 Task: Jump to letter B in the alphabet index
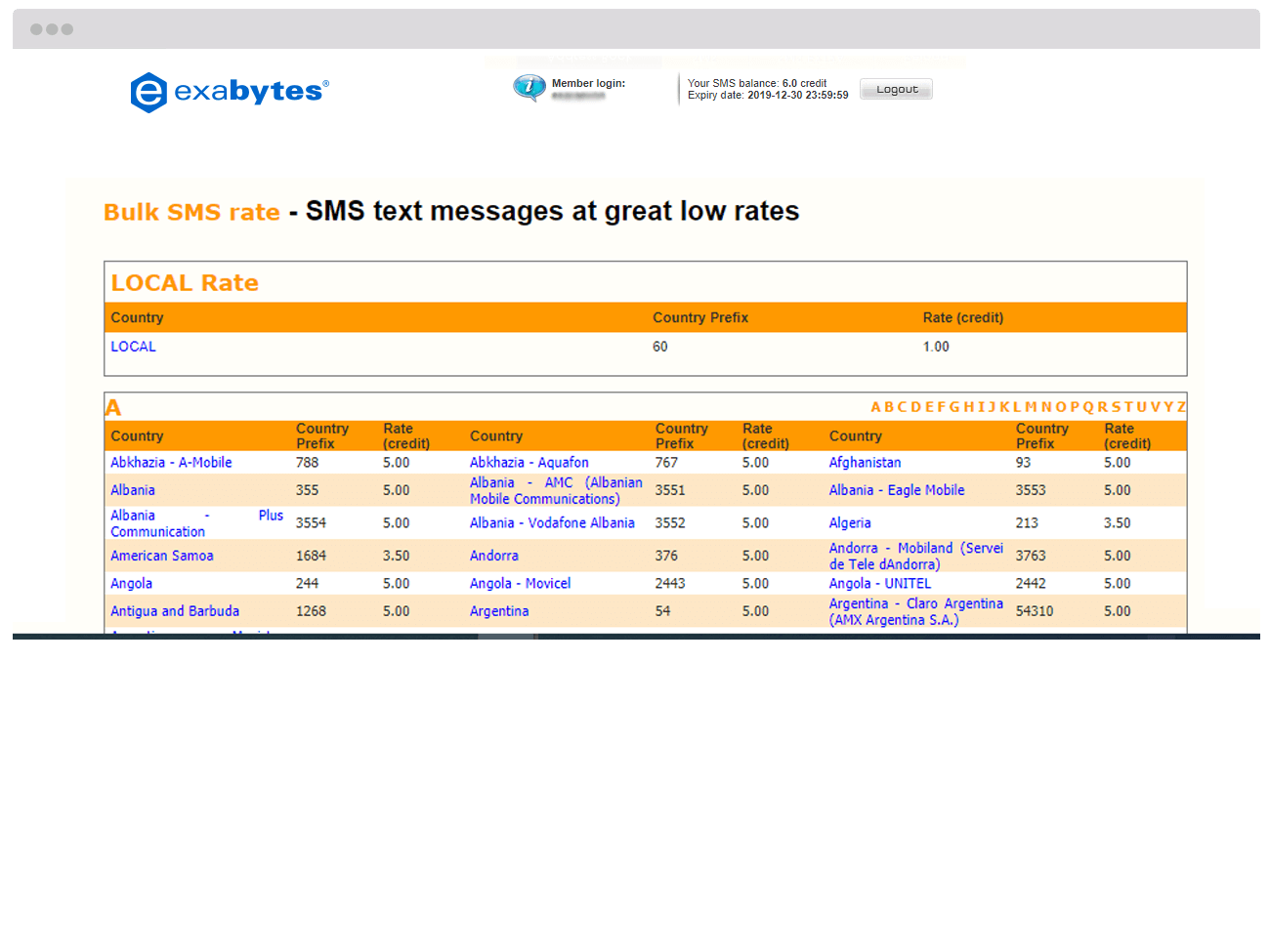point(886,406)
